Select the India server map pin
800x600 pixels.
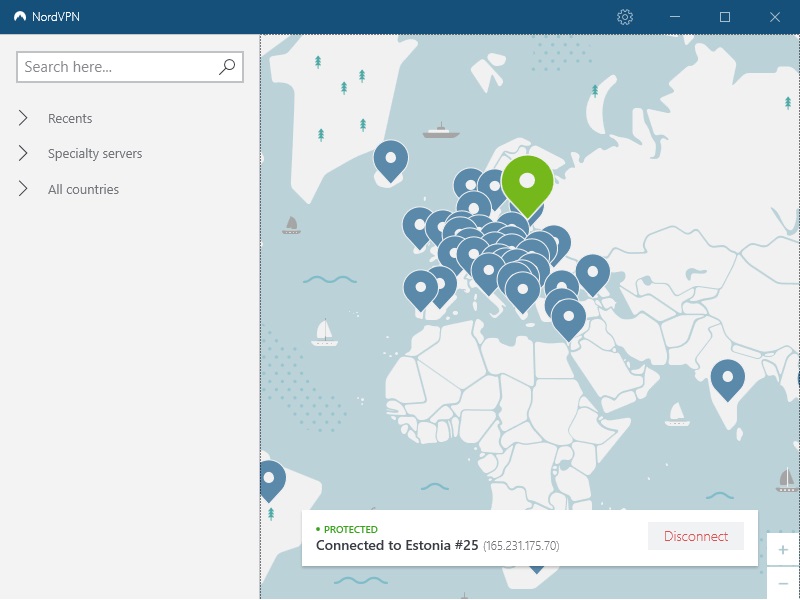tap(728, 380)
